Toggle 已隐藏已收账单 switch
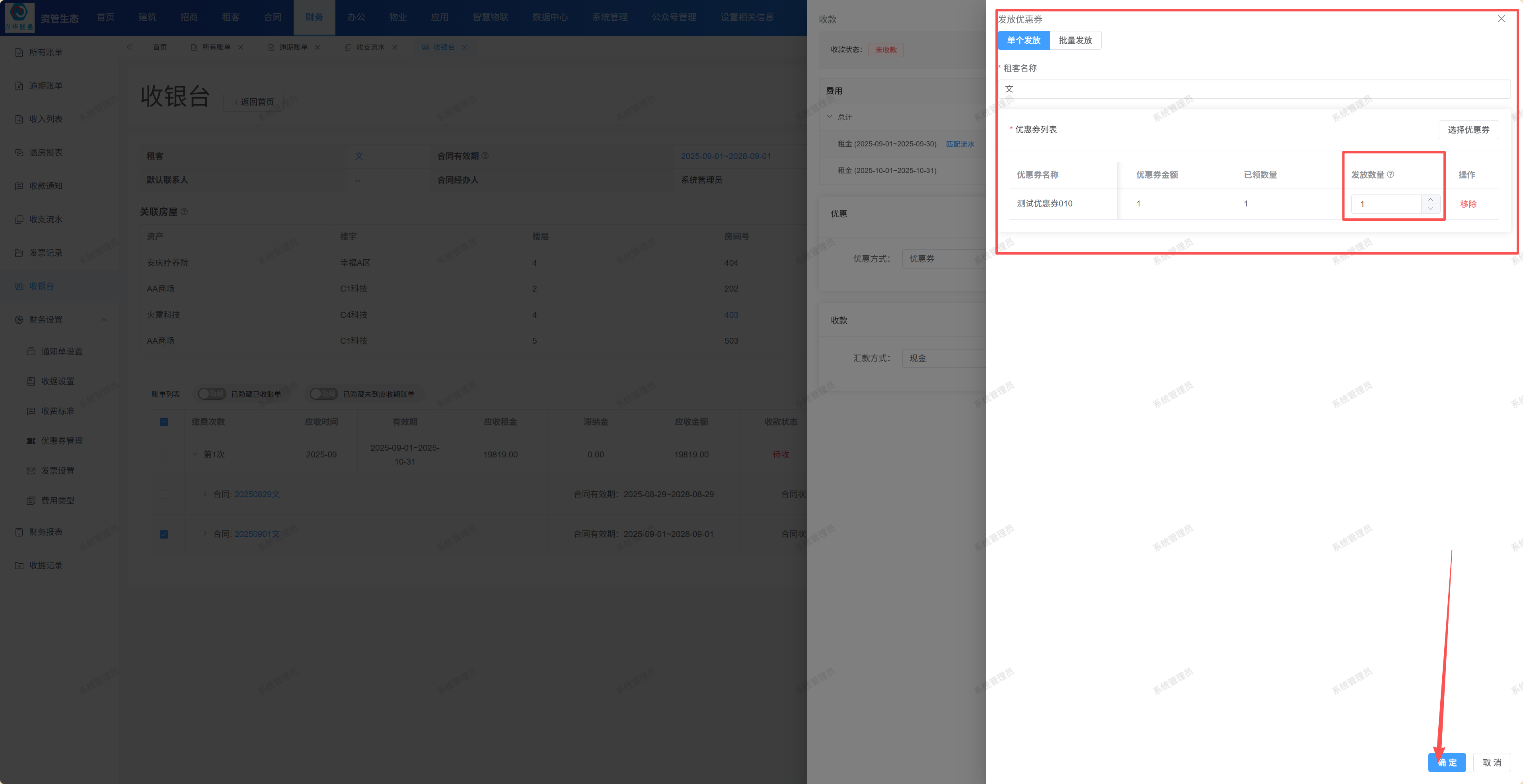Viewport: 1523px width, 784px height. pyautogui.click(x=212, y=394)
